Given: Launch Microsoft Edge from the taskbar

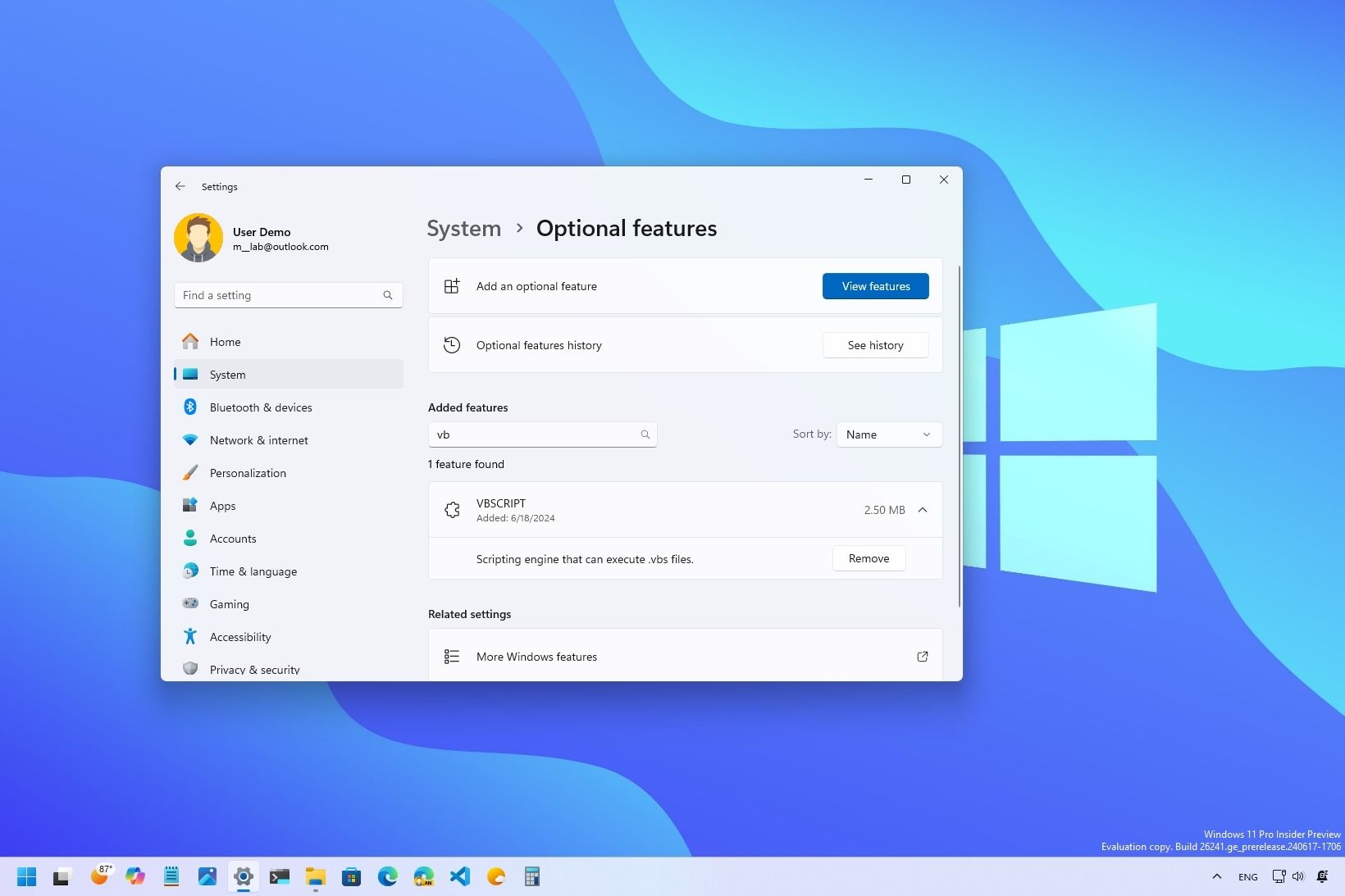Looking at the screenshot, I should click(x=388, y=877).
